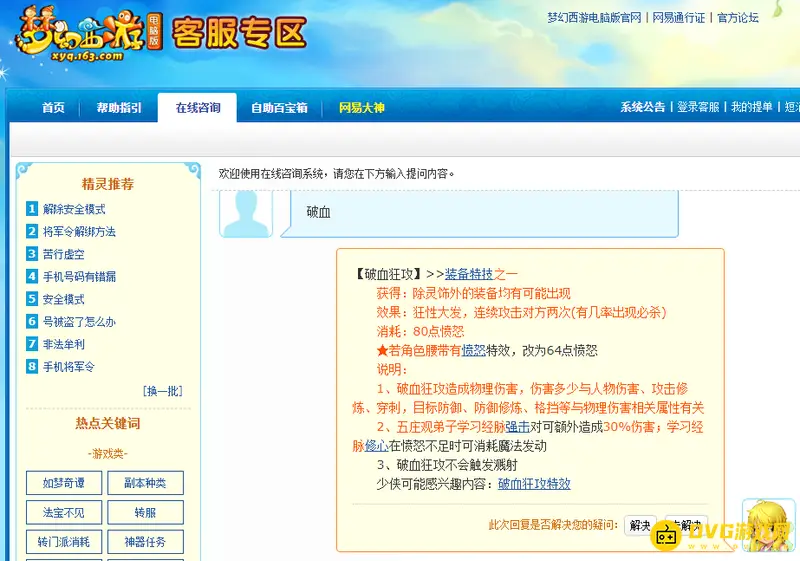Click the 3、破血狂攻不会触发溅射 line

447,465
